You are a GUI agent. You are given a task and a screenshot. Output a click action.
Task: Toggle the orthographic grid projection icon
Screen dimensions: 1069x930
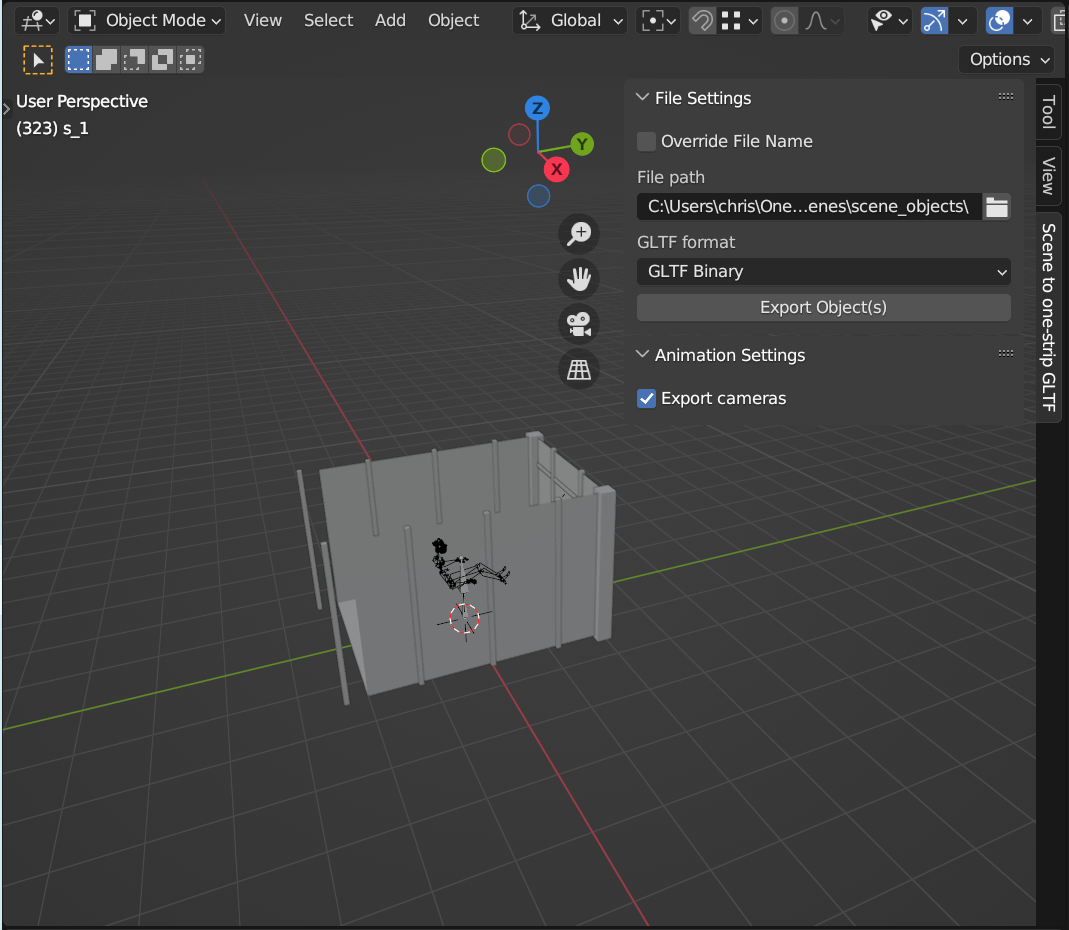(579, 368)
